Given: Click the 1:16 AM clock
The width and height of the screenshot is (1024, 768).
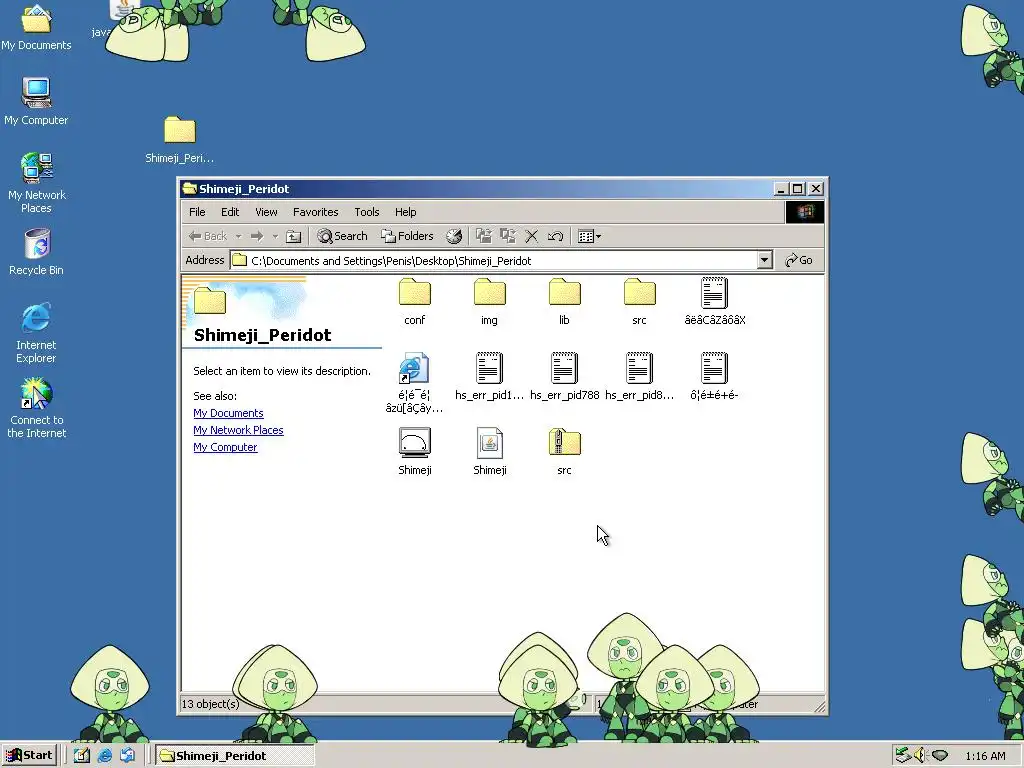Looking at the screenshot, I should 985,756.
